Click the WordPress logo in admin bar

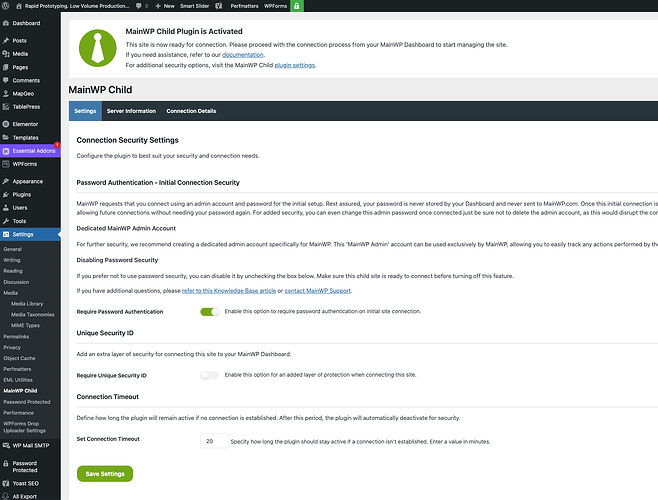pyautogui.click(x=6, y=6)
